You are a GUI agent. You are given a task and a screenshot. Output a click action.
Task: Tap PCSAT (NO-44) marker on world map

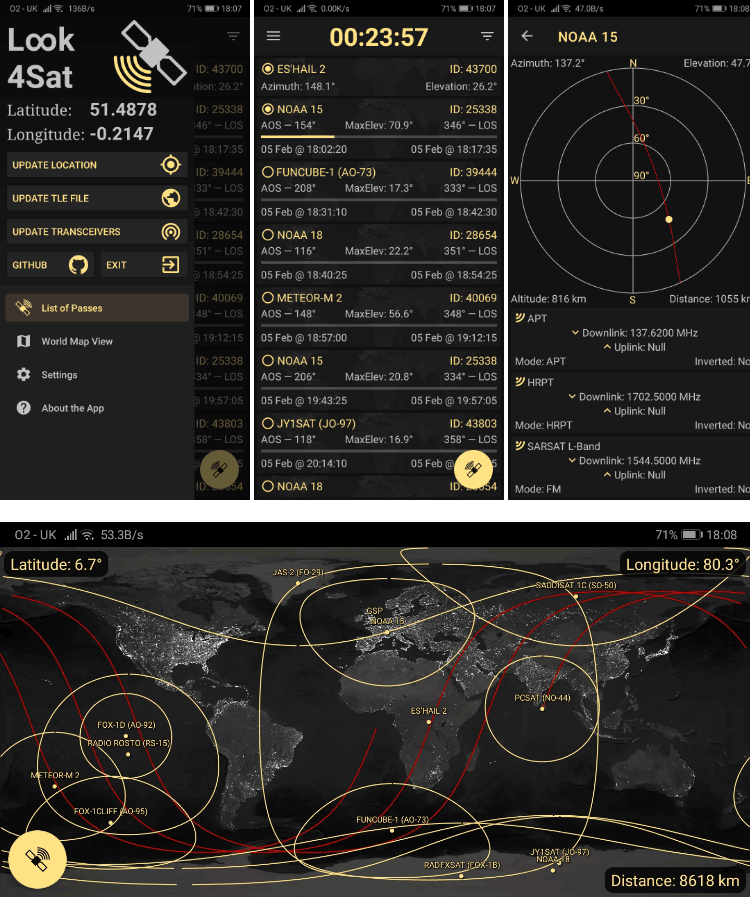[542, 708]
